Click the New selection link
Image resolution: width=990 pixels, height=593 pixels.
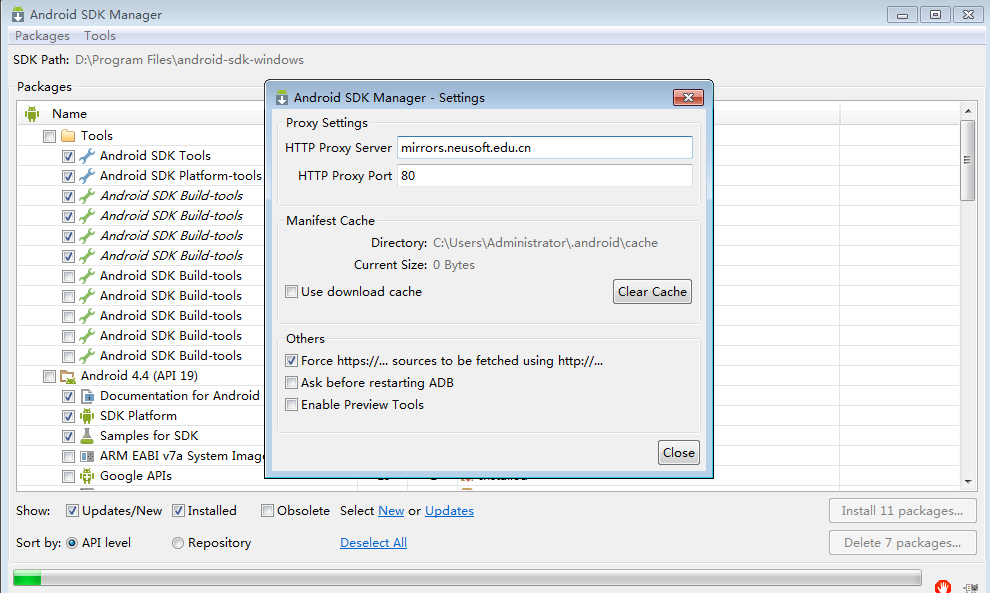[391, 511]
